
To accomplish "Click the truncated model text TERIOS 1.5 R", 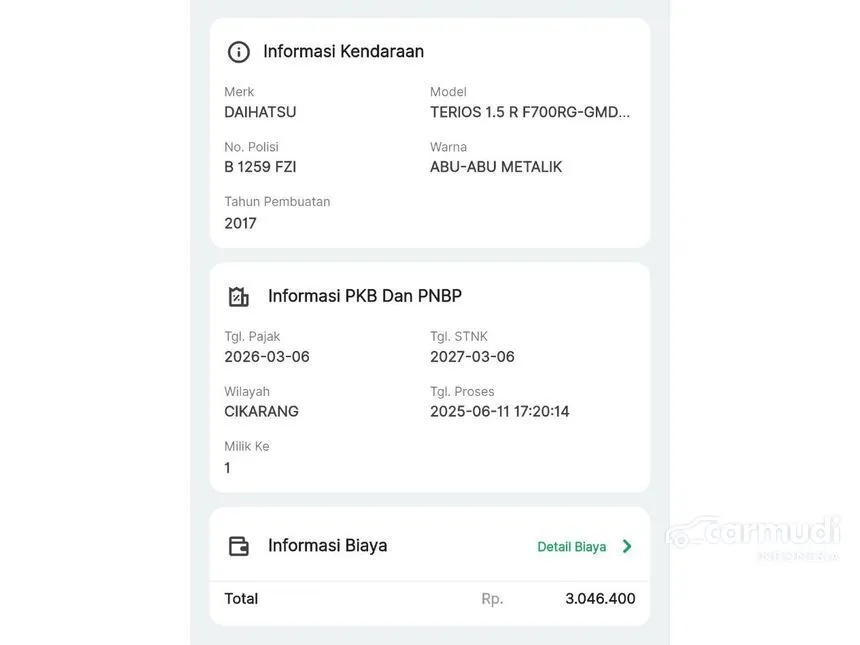I will click(530, 112).
